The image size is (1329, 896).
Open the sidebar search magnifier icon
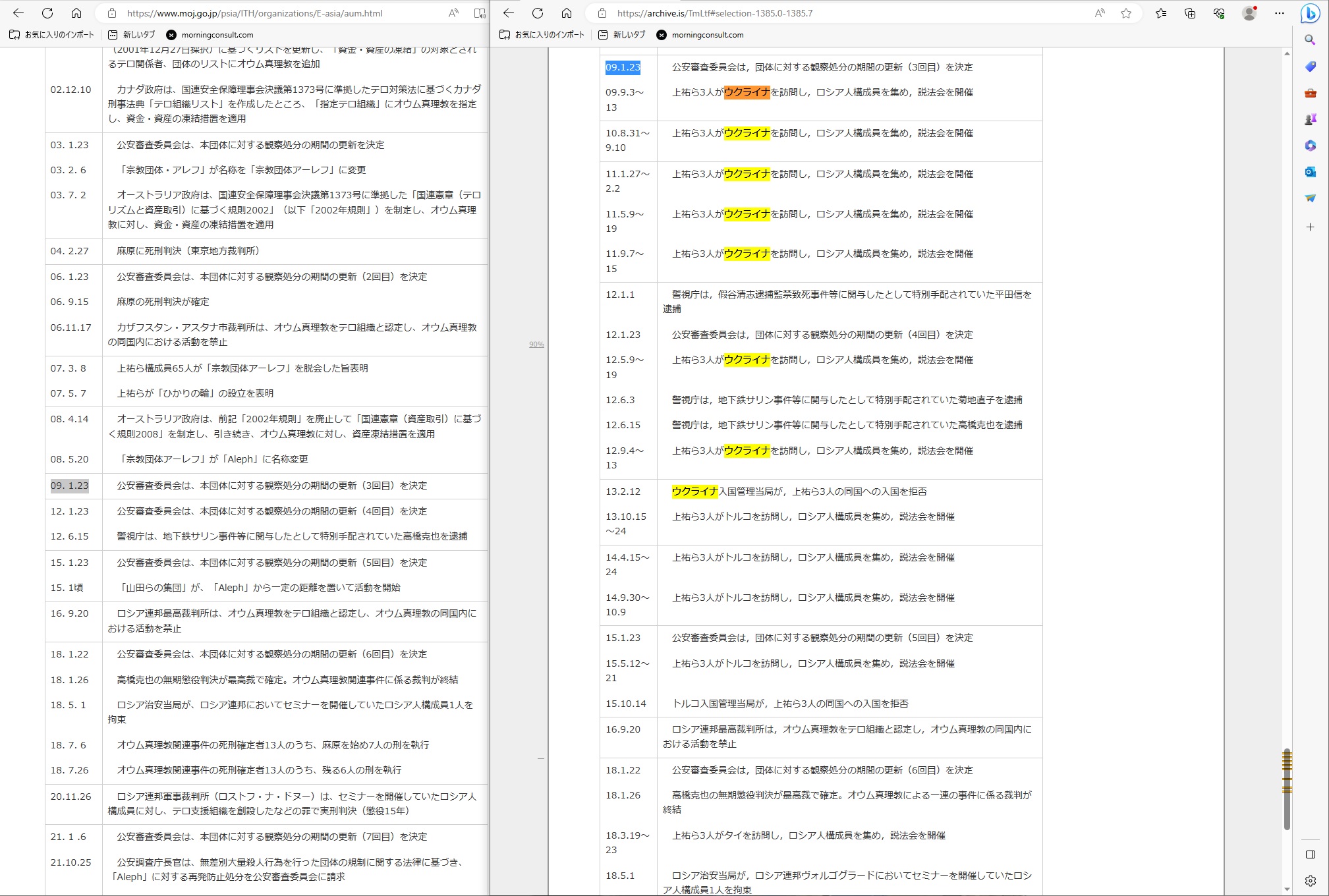point(1311,40)
